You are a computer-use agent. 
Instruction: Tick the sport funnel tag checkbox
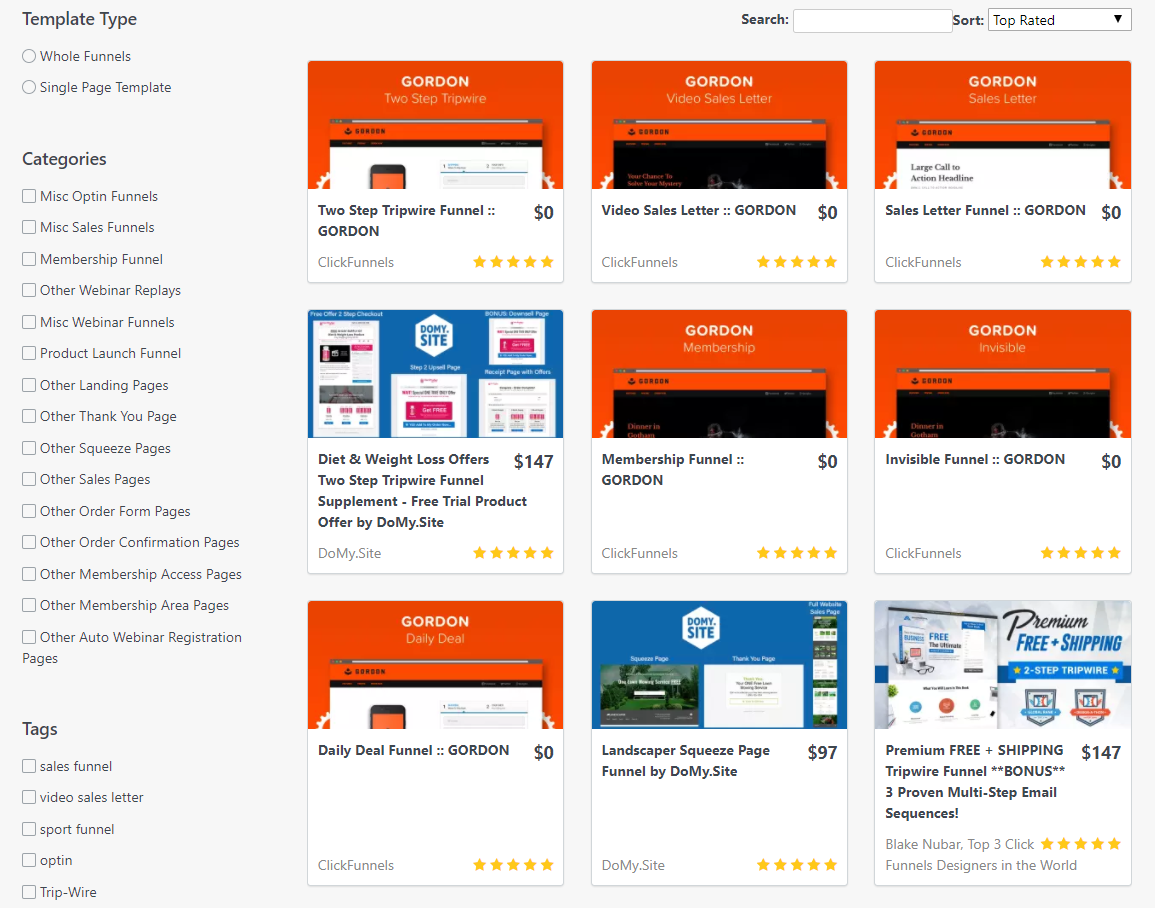pos(29,828)
